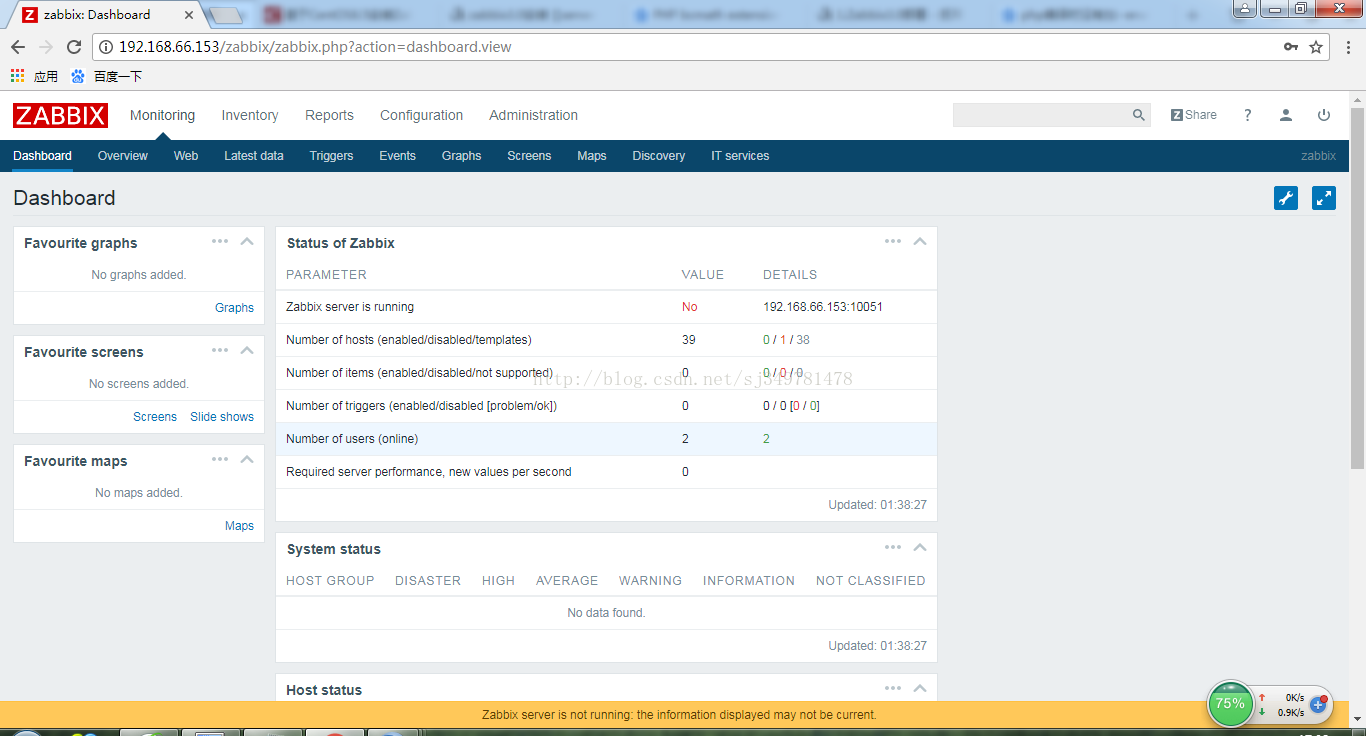1366x736 pixels.
Task: Collapse System status widget
Action: pos(920,547)
